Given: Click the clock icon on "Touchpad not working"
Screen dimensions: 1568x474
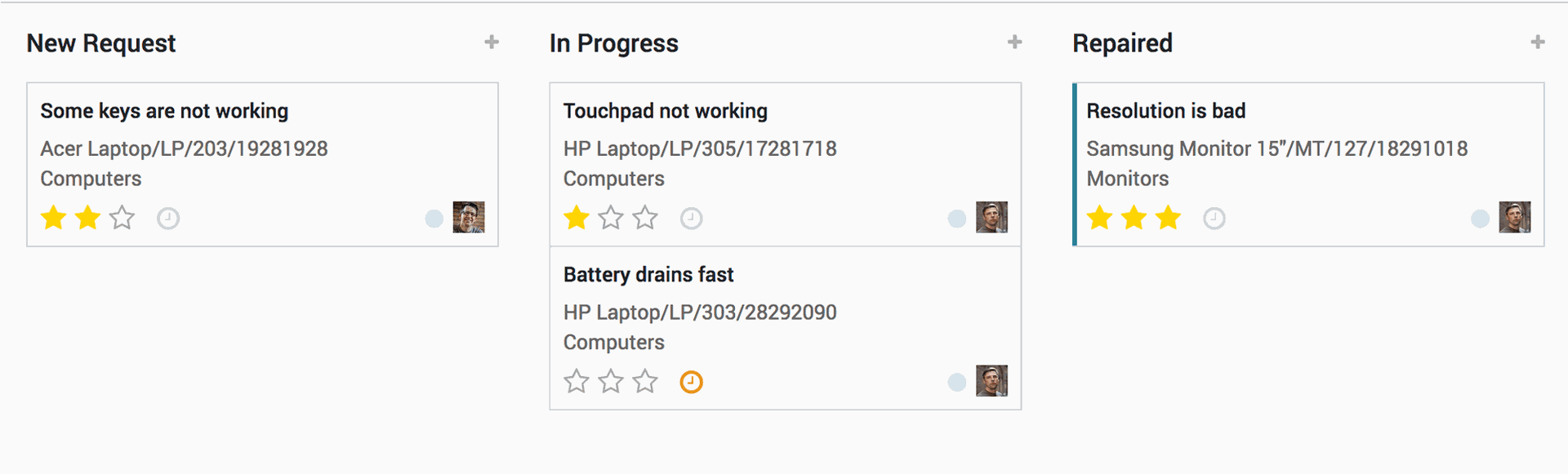Looking at the screenshot, I should coord(691,218).
